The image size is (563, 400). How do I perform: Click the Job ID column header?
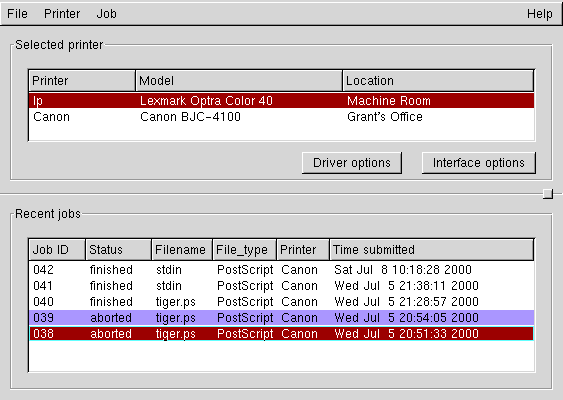pos(57,250)
